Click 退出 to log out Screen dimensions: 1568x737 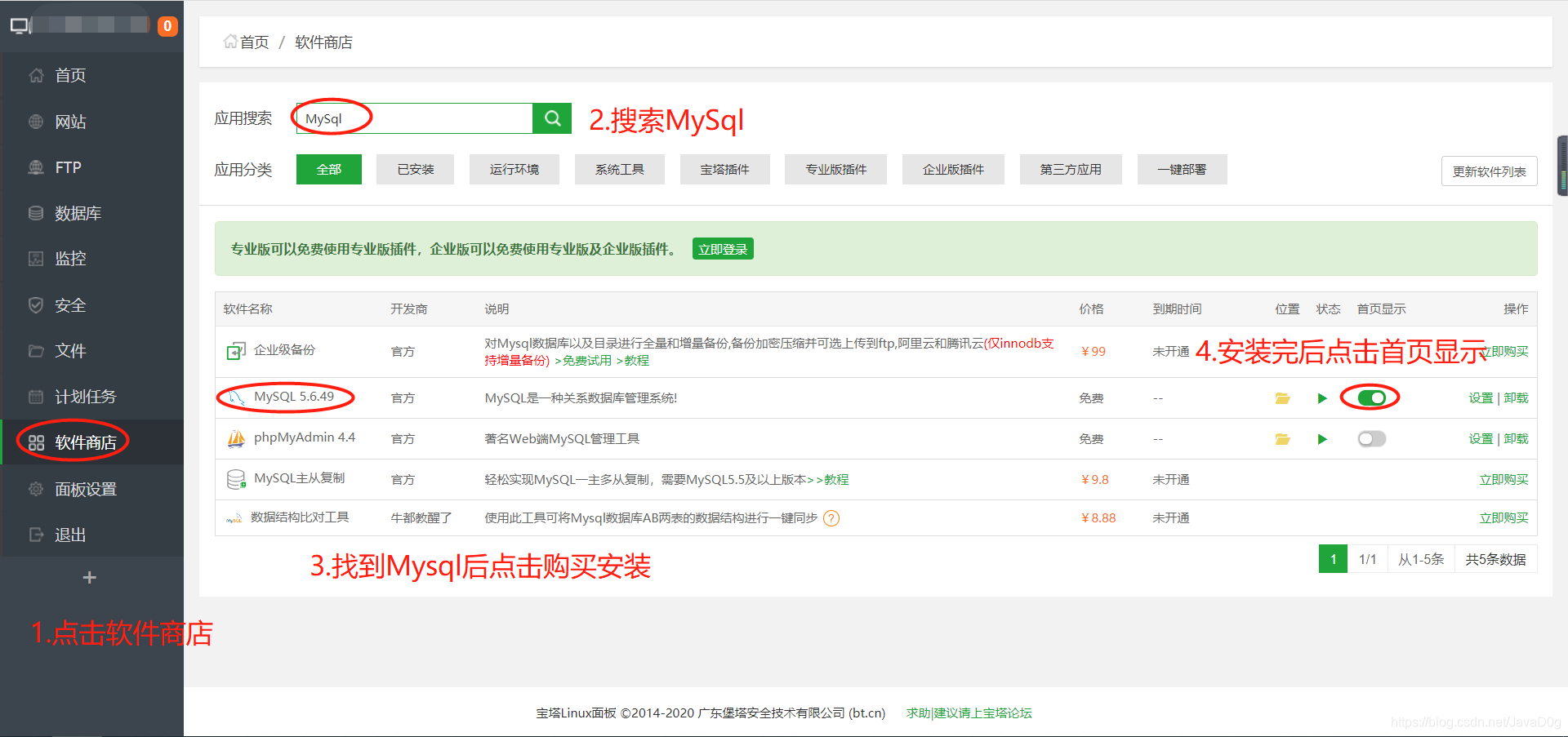(91, 535)
